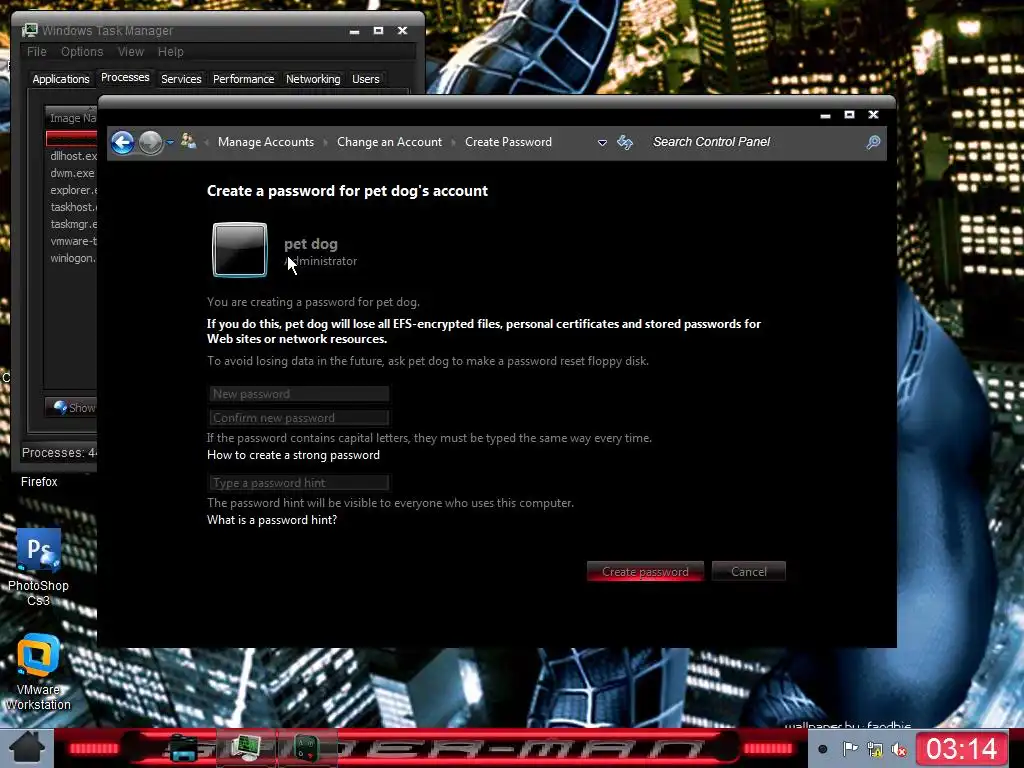This screenshot has width=1024, height=768.
Task: Open Task Manager's File menu
Action: pos(37,52)
